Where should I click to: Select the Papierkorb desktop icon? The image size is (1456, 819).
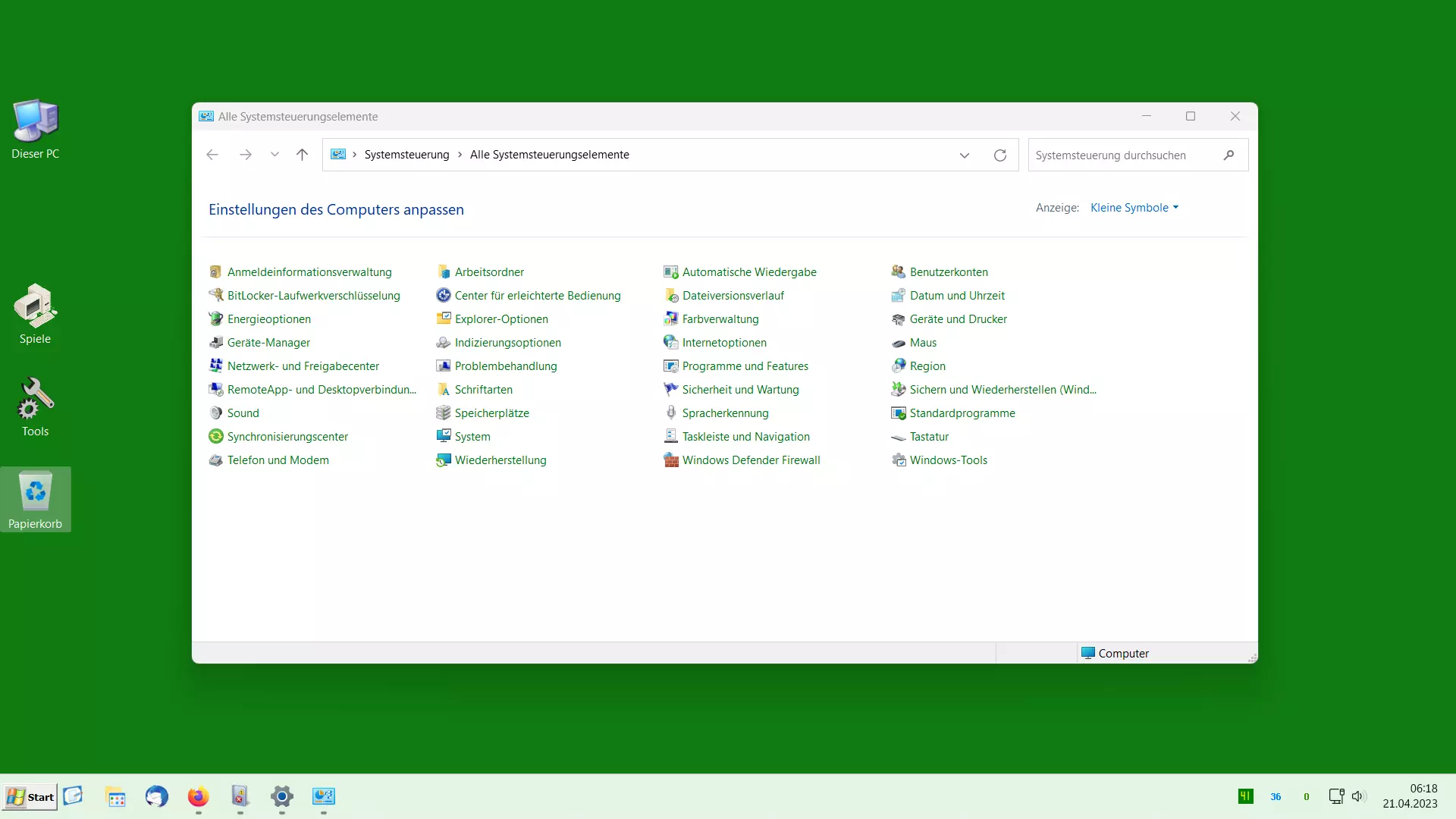[x=35, y=499]
